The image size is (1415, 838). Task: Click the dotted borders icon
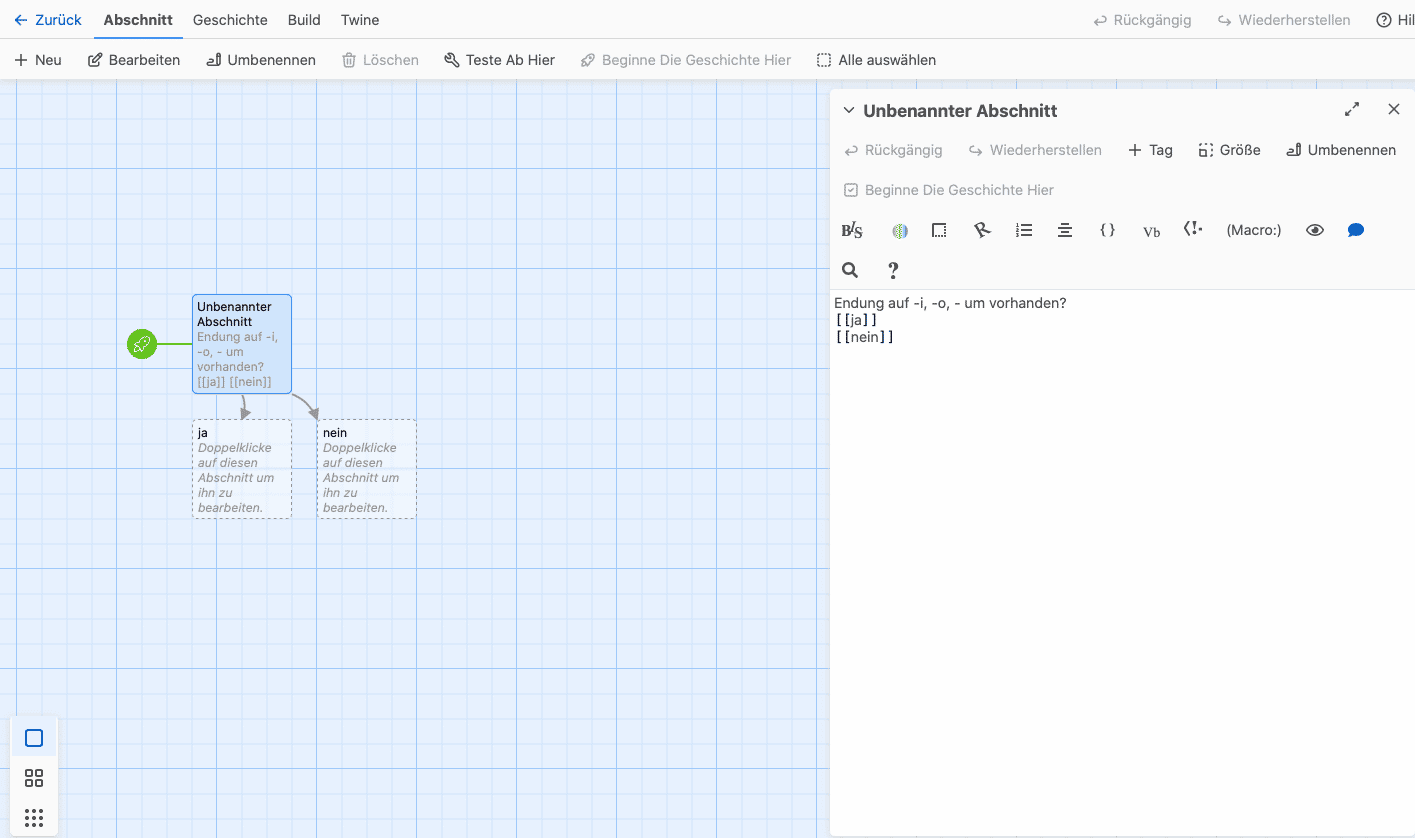[x=939, y=231]
